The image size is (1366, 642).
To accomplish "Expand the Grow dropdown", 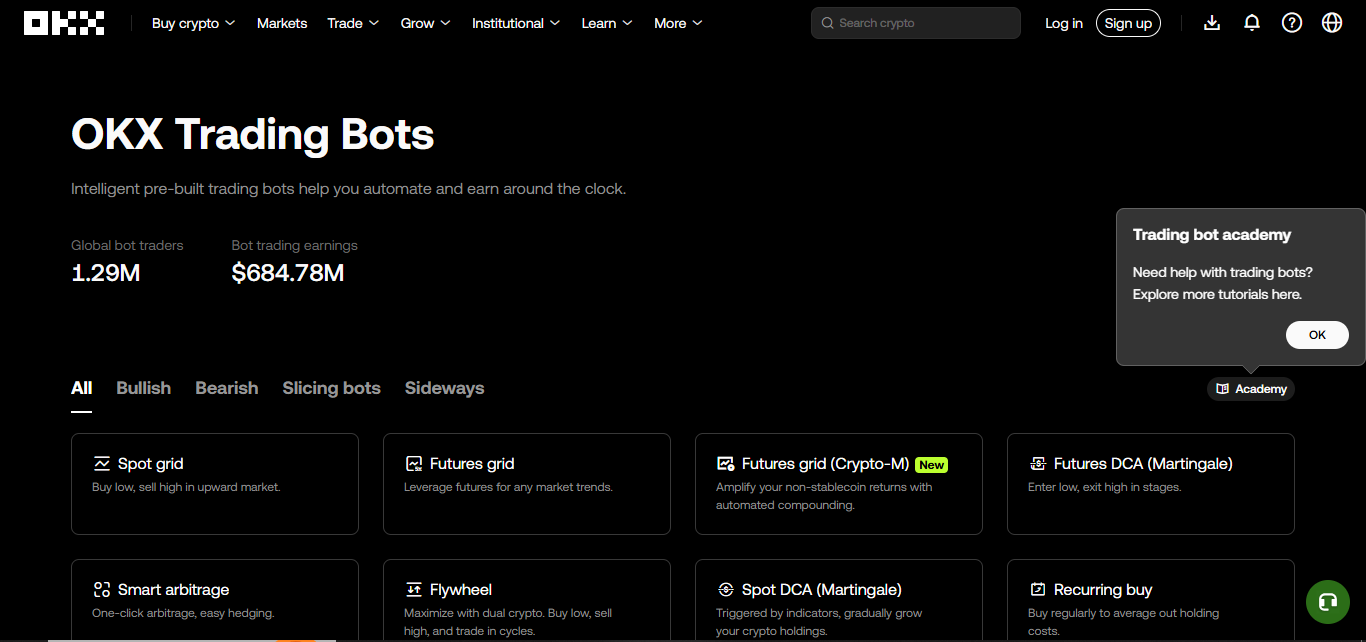I will (x=425, y=23).
